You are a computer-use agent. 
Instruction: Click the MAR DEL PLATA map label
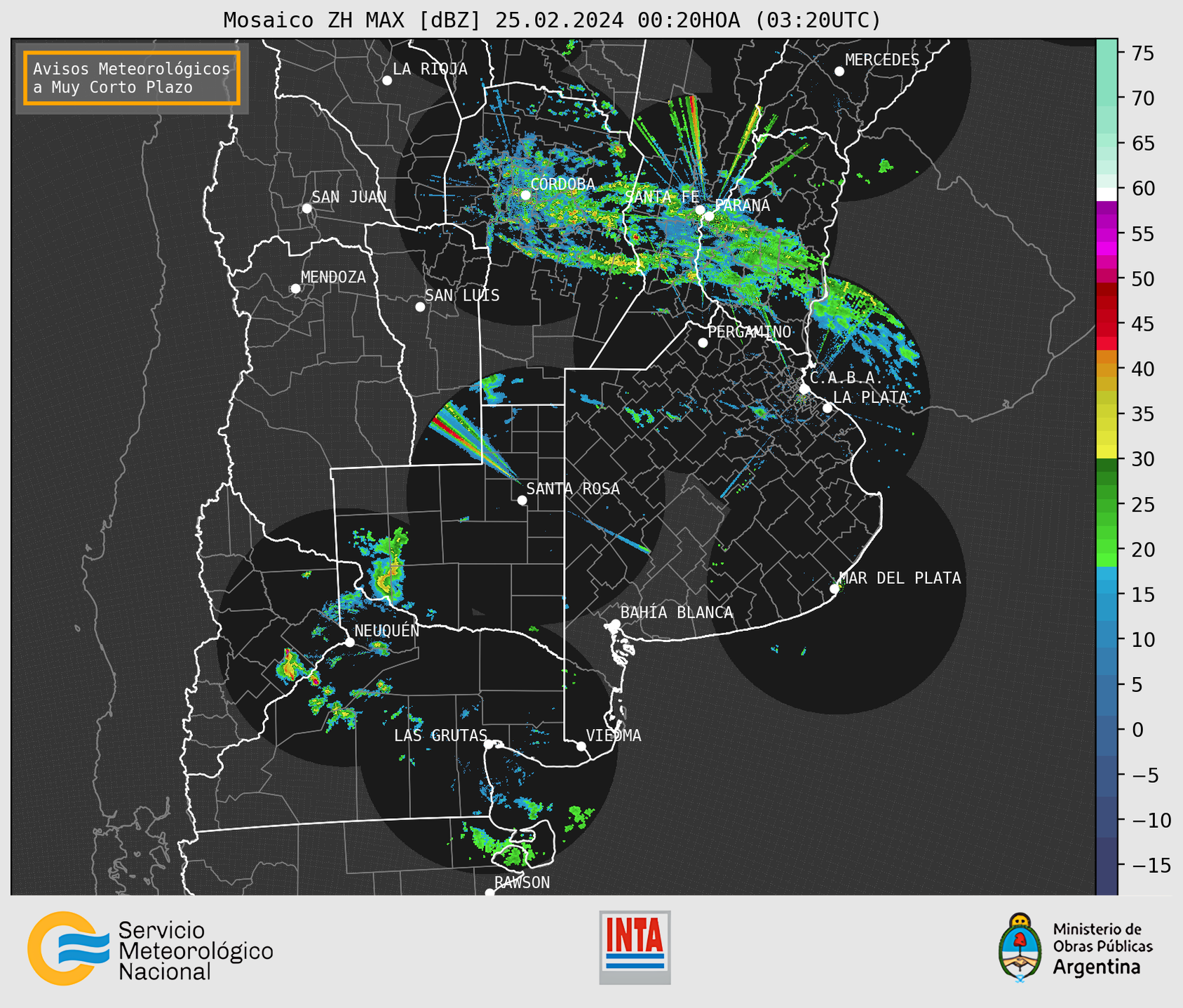click(900, 578)
